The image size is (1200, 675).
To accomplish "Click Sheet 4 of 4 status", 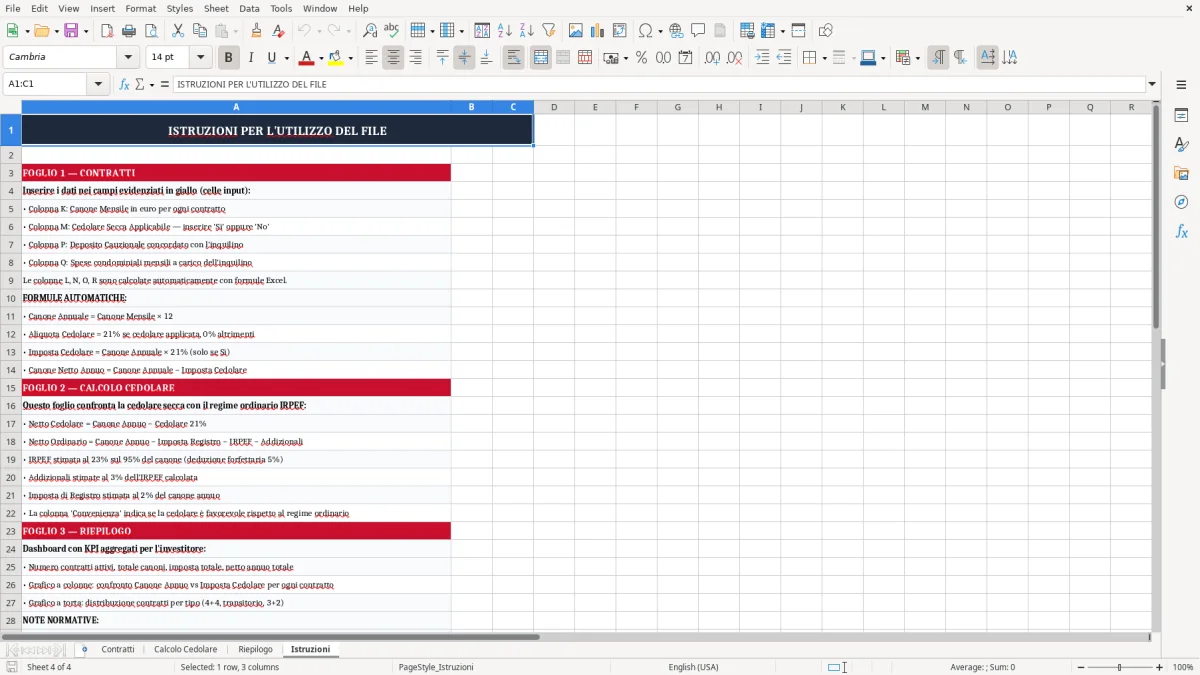I will click(49, 667).
